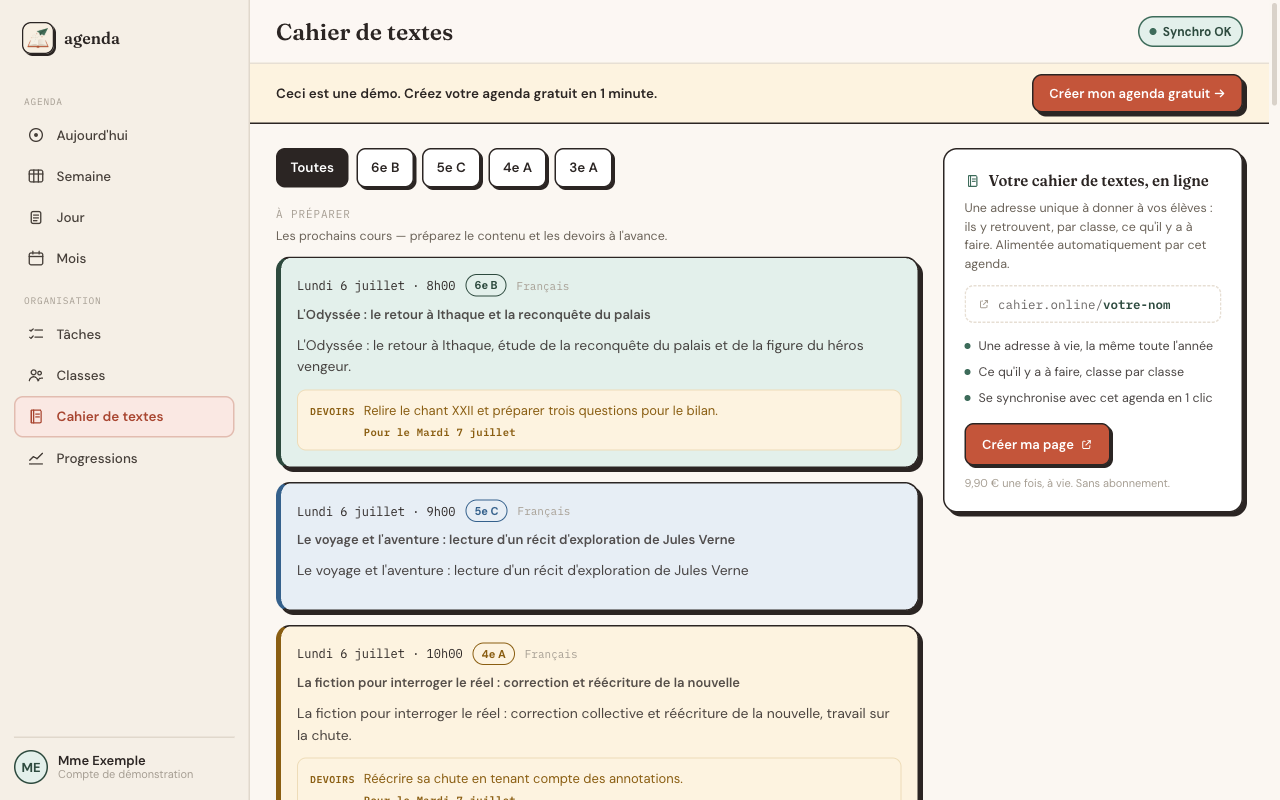
Task: Click '9,90 € une fois, à vie' note
Action: click(1067, 483)
